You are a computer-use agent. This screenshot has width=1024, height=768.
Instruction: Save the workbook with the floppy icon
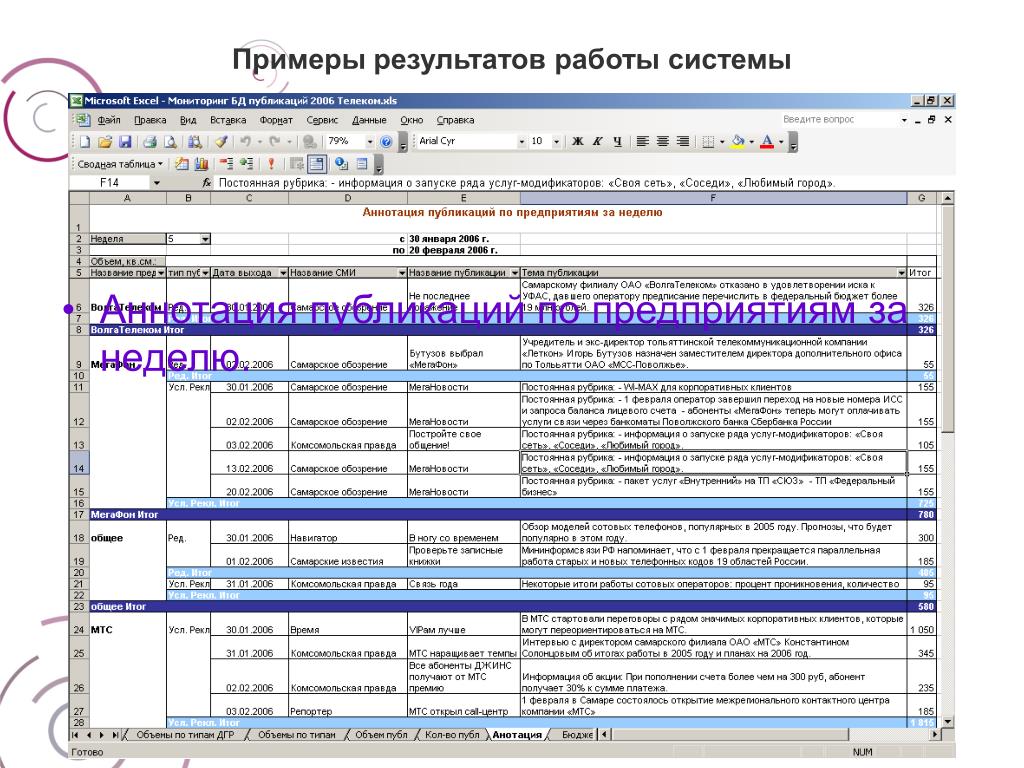click(125, 141)
